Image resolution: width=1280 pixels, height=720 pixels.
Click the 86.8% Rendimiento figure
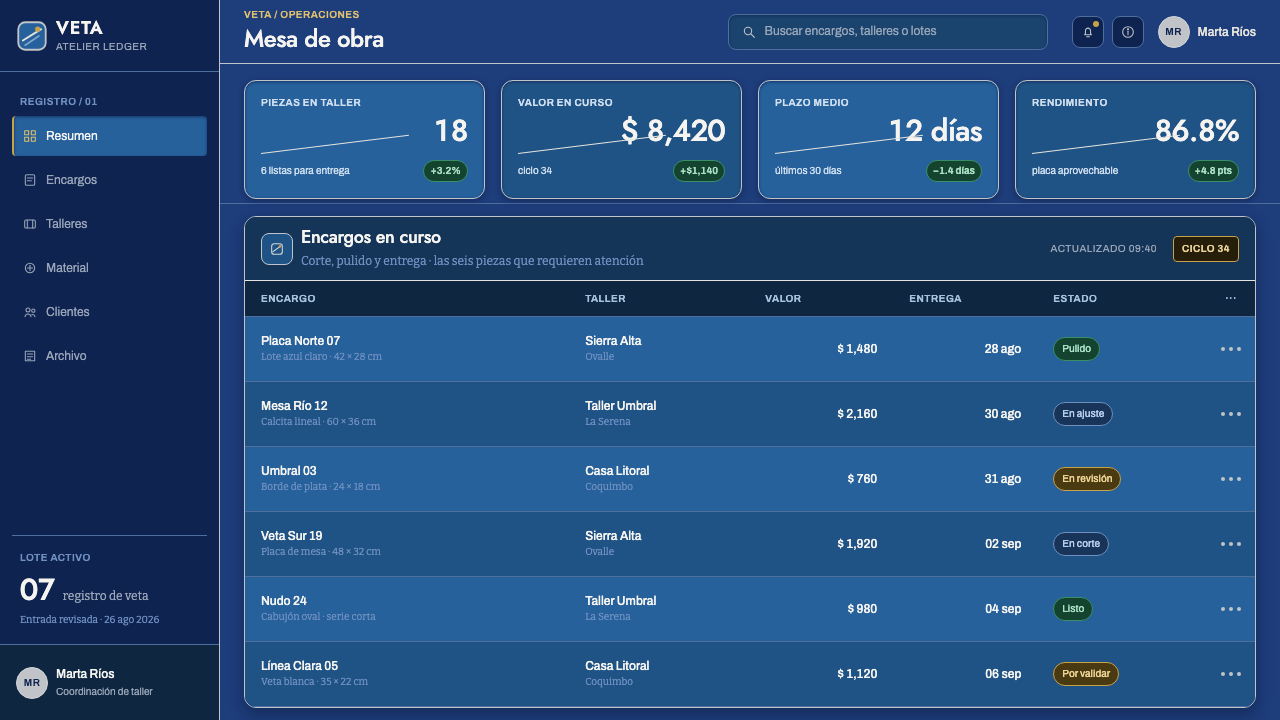(x=1197, y=131)
